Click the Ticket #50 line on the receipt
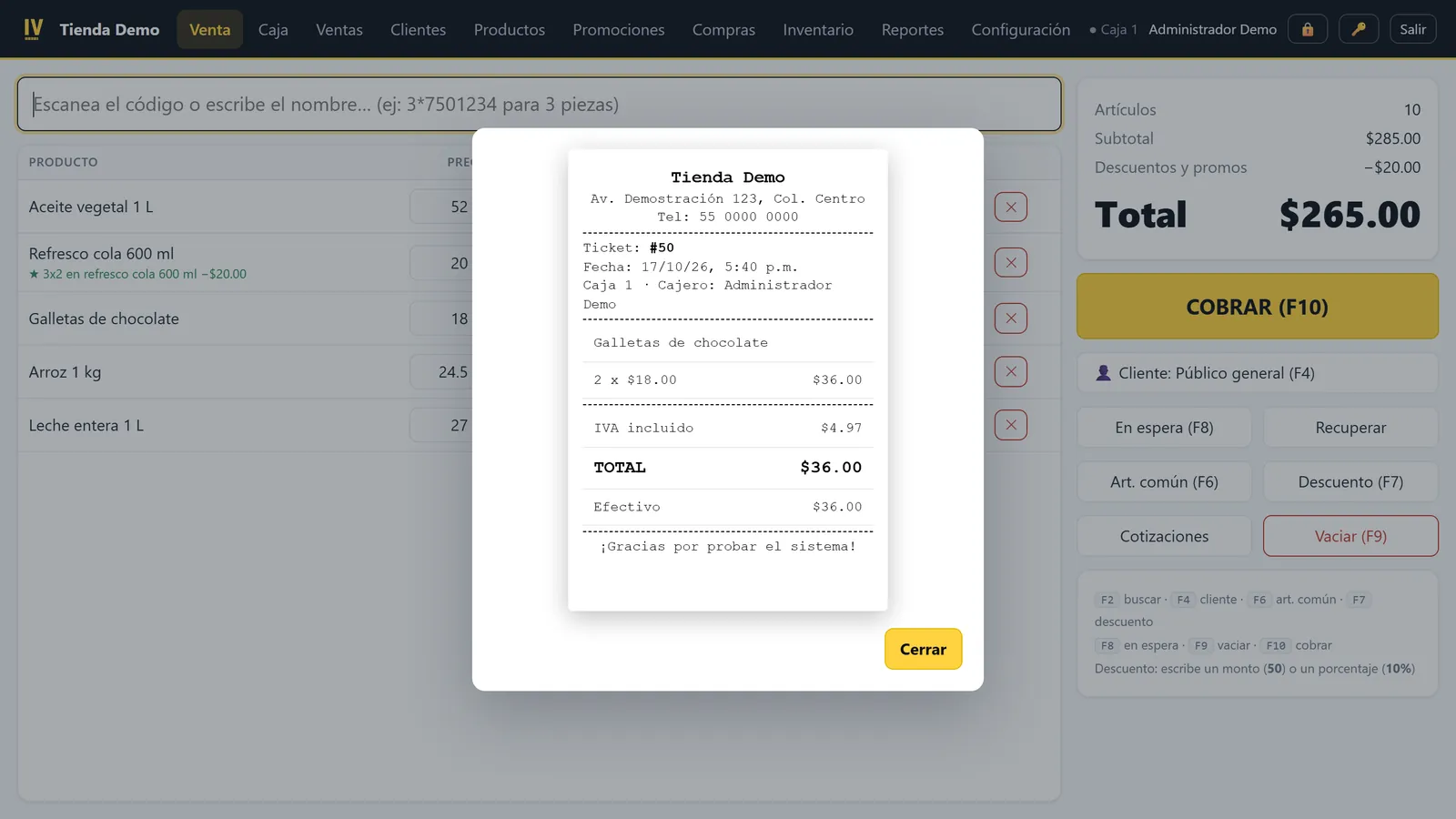 629,248
